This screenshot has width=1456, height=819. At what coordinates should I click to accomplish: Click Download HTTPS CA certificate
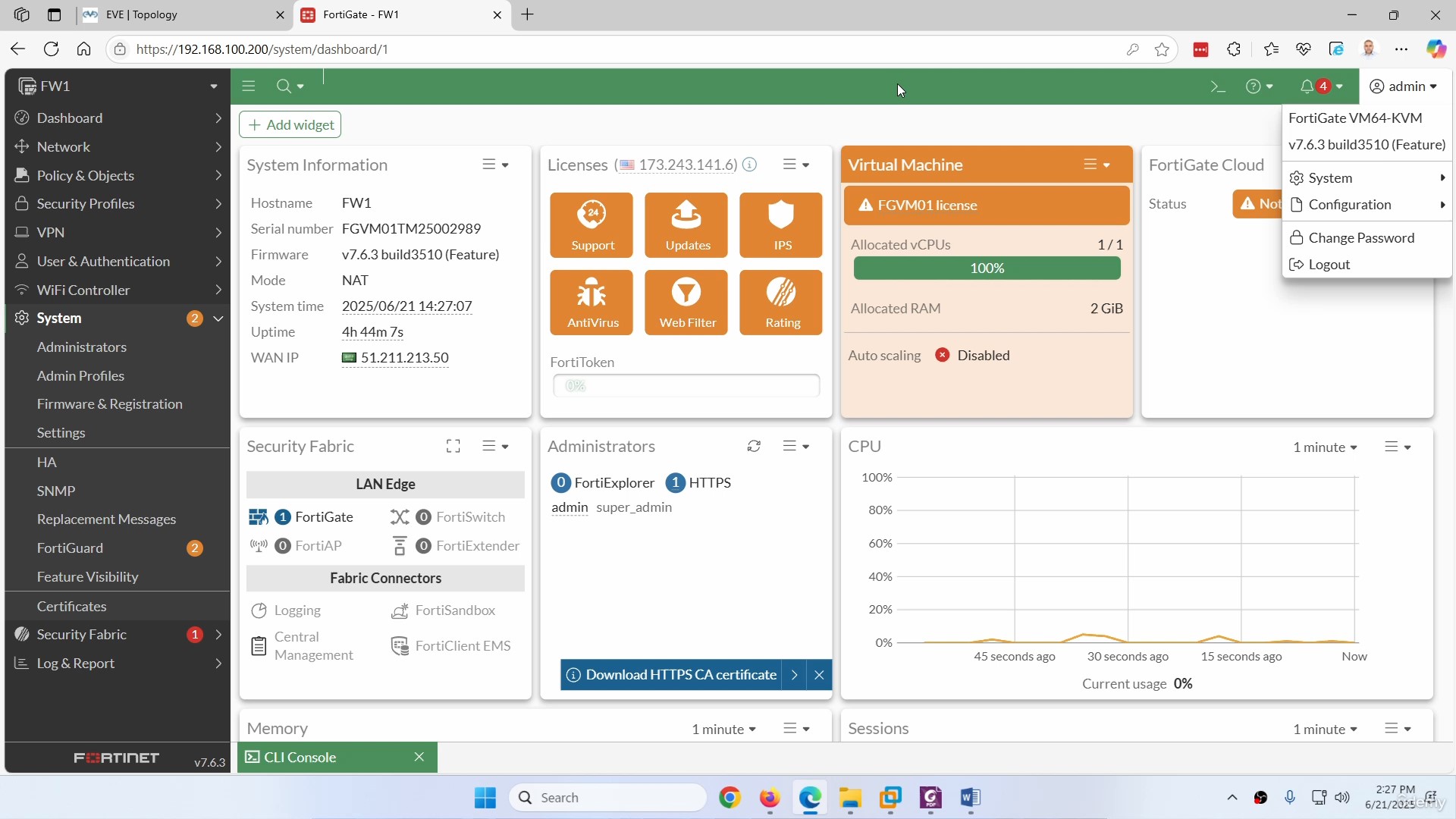click(672, 675)
